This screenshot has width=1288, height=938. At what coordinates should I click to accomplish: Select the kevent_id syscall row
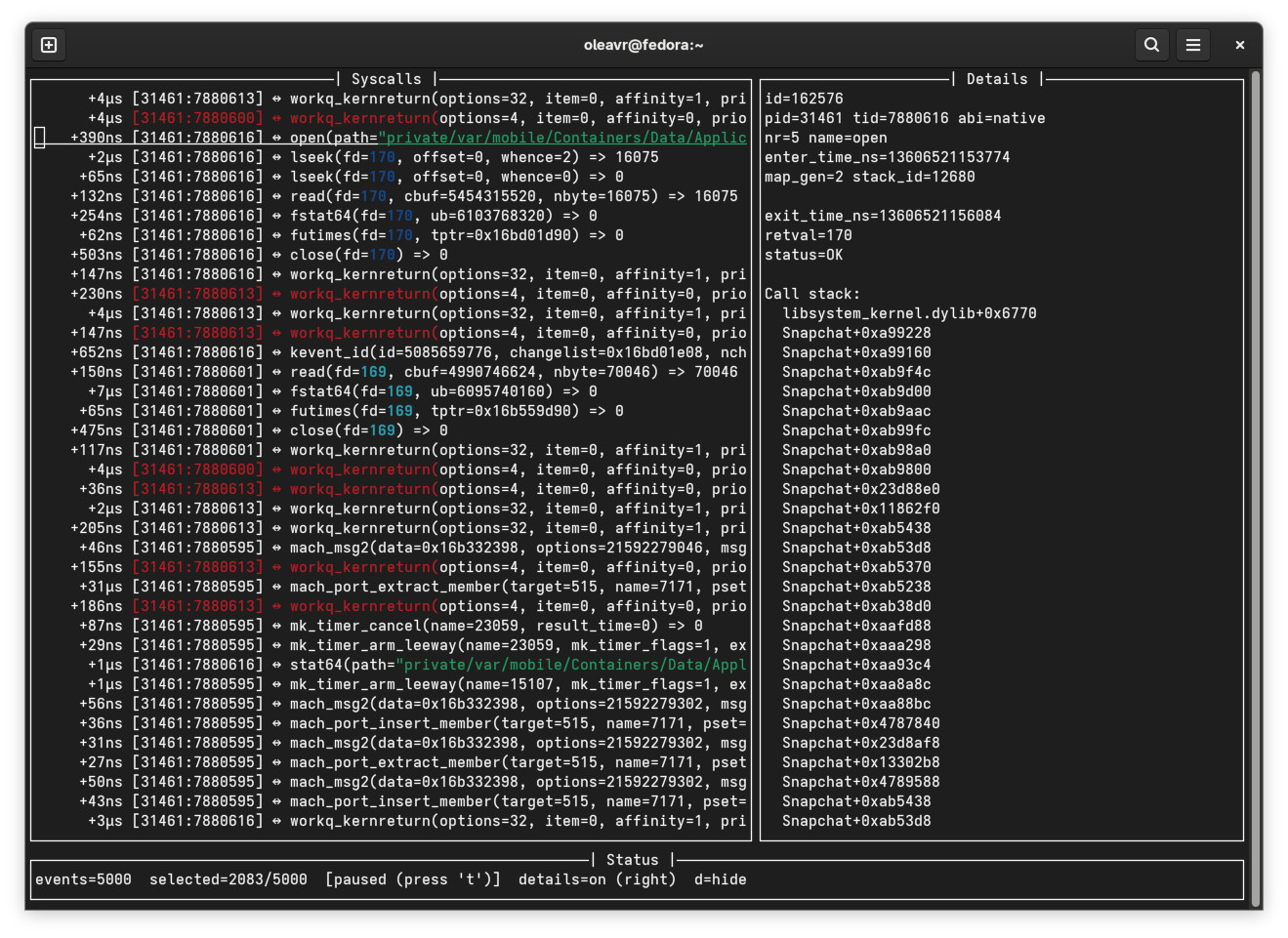[517, 352]
